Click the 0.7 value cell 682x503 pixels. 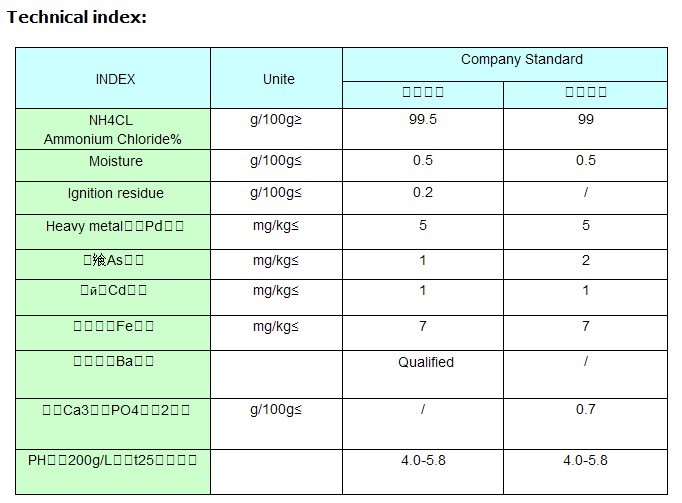point(586,410)
